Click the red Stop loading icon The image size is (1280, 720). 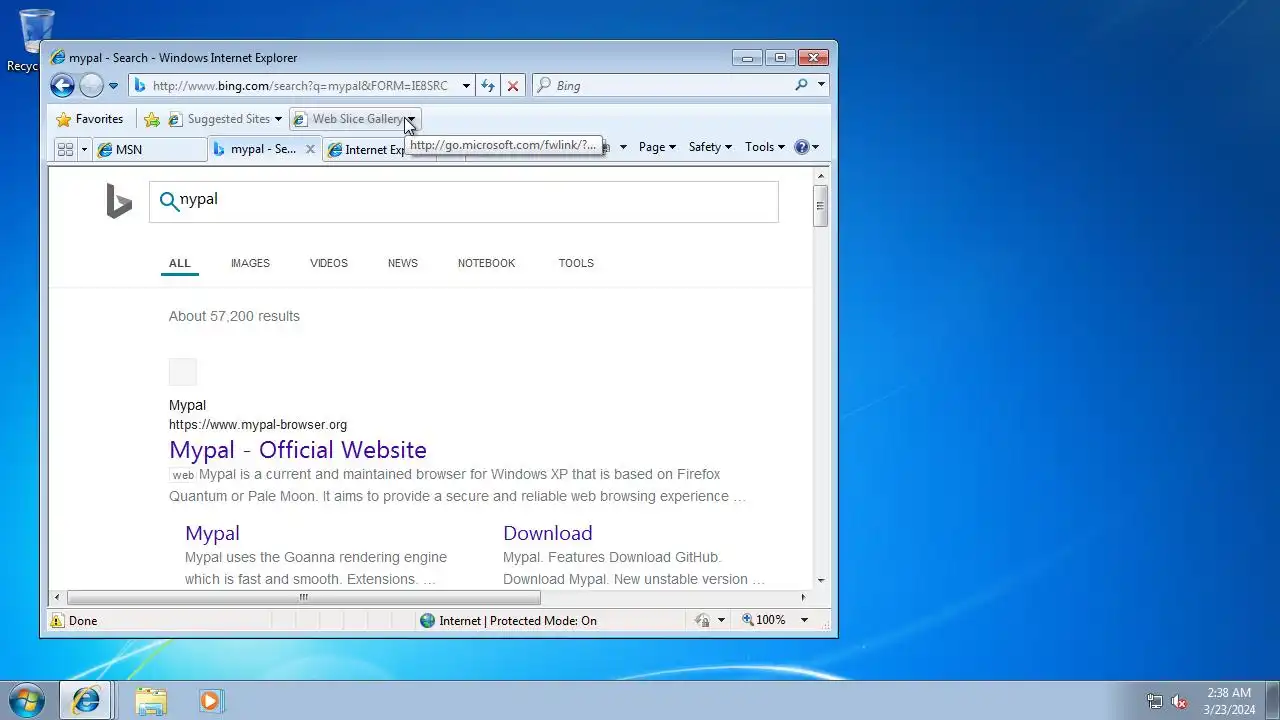pos(513,86)
